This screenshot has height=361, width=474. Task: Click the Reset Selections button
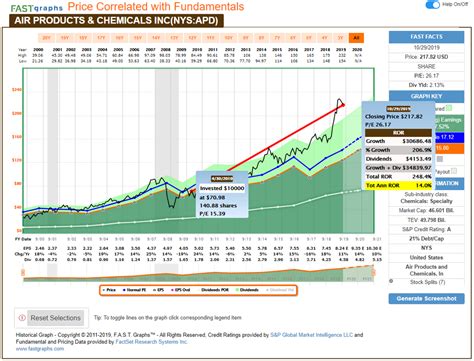coord(56,318)
